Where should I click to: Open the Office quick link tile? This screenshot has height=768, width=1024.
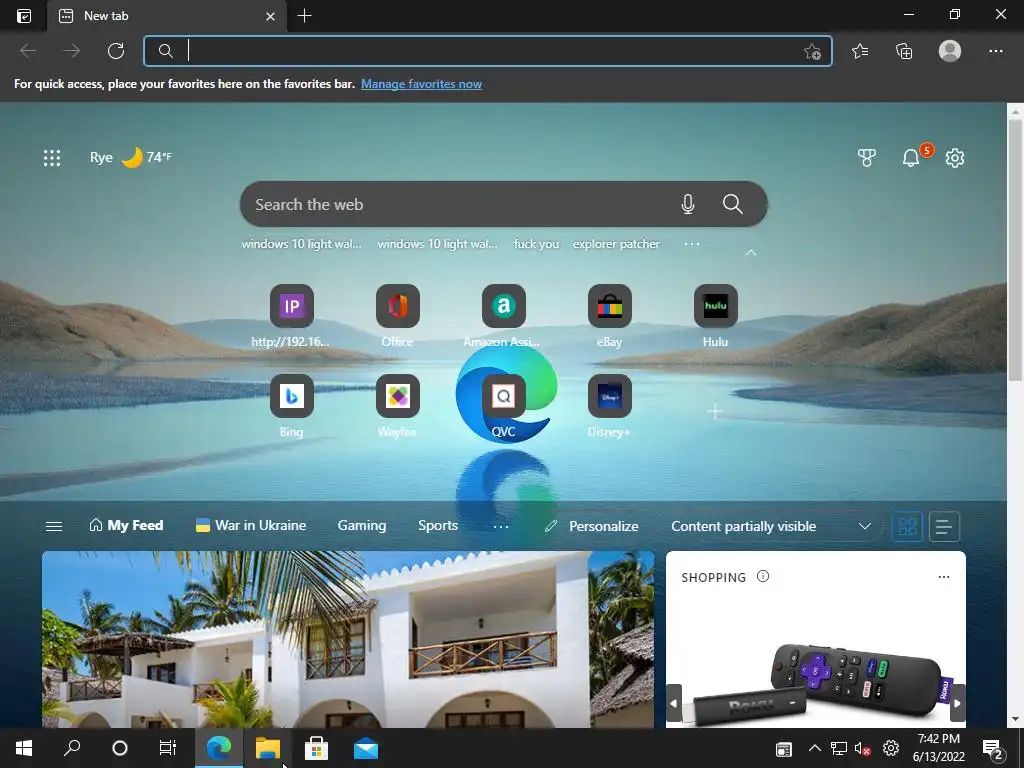pos(397,315)
